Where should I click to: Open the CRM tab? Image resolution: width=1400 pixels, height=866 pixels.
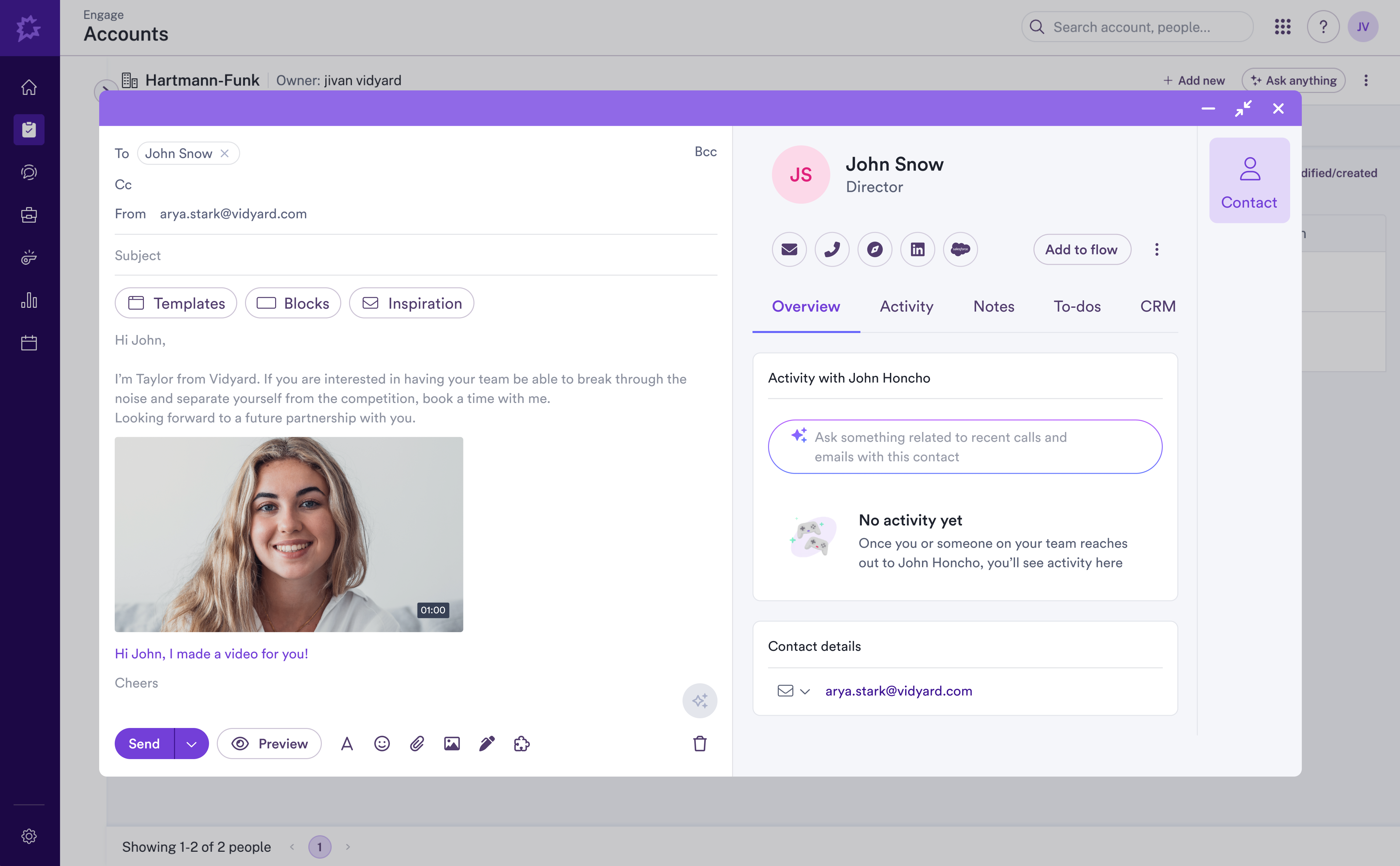[1158, 306]
